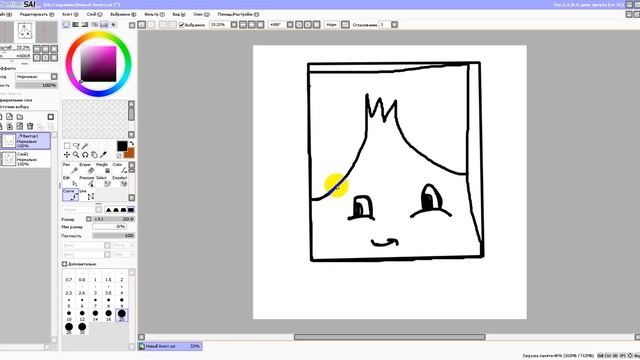
Task: Select brush size 30 preset
Action: pos(82,329)
